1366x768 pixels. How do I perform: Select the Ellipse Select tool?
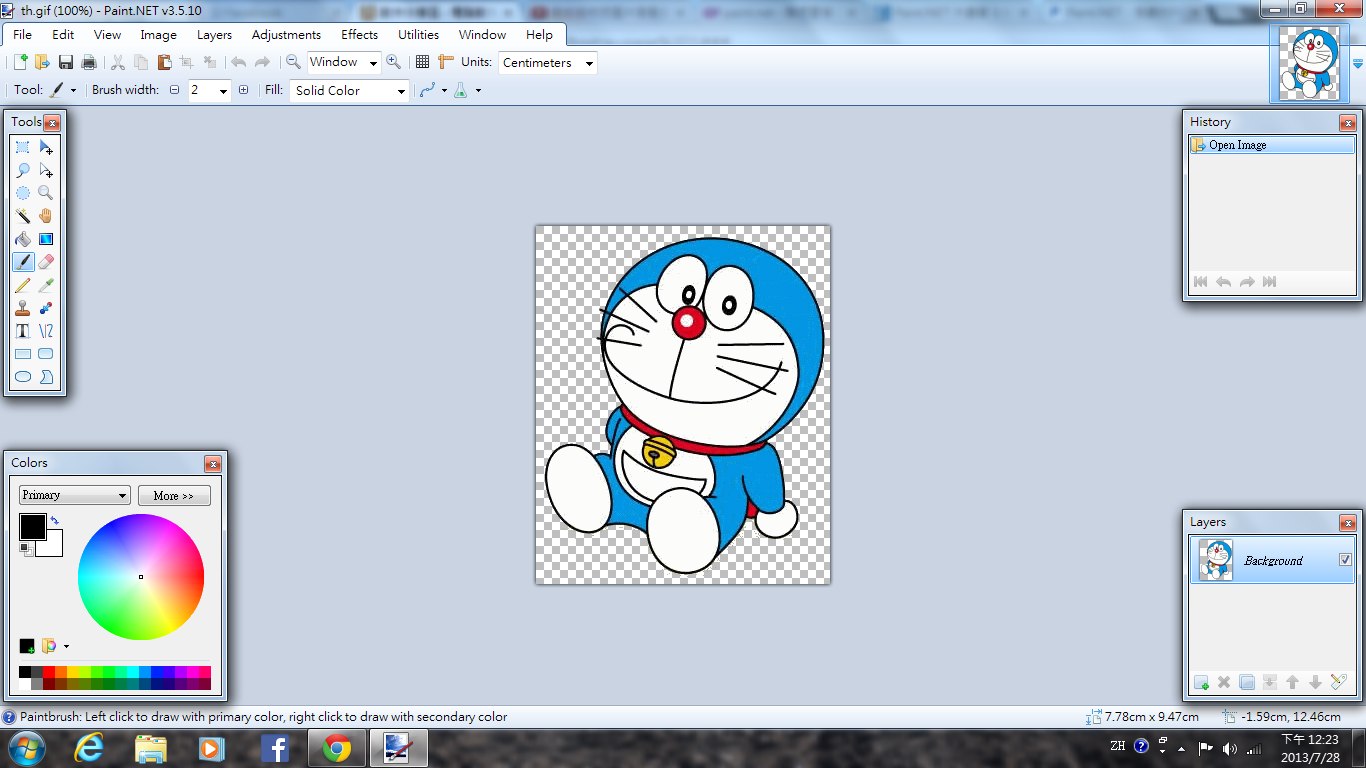click(x=23, y=193)
